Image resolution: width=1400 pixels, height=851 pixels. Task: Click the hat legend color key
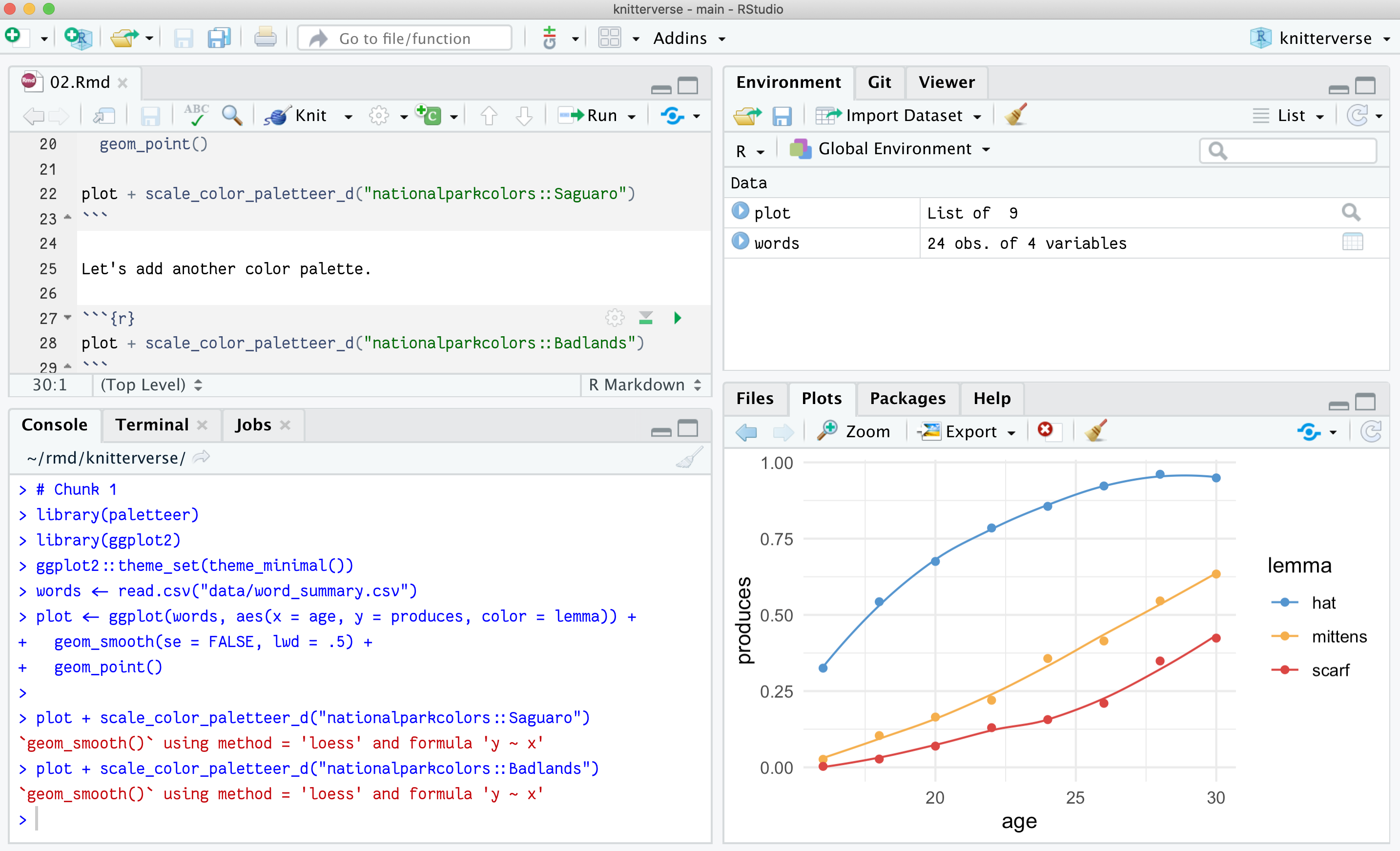pos(1284,603)
